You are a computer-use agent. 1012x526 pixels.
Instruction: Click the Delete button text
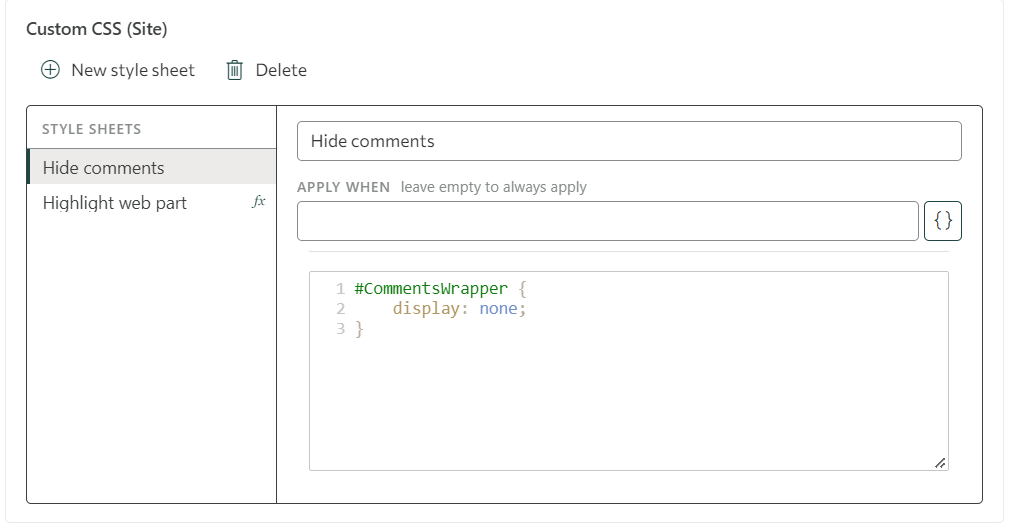point(281,70)
